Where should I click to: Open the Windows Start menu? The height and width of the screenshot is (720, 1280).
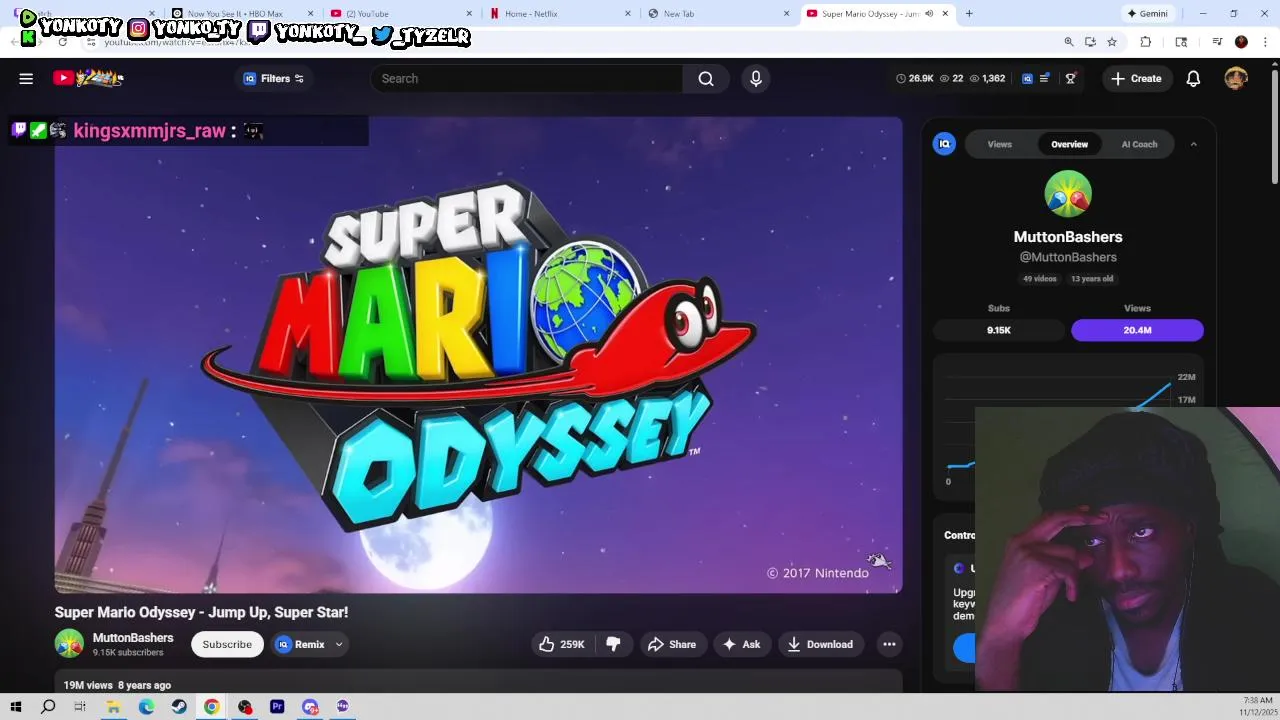click(15, 706)
